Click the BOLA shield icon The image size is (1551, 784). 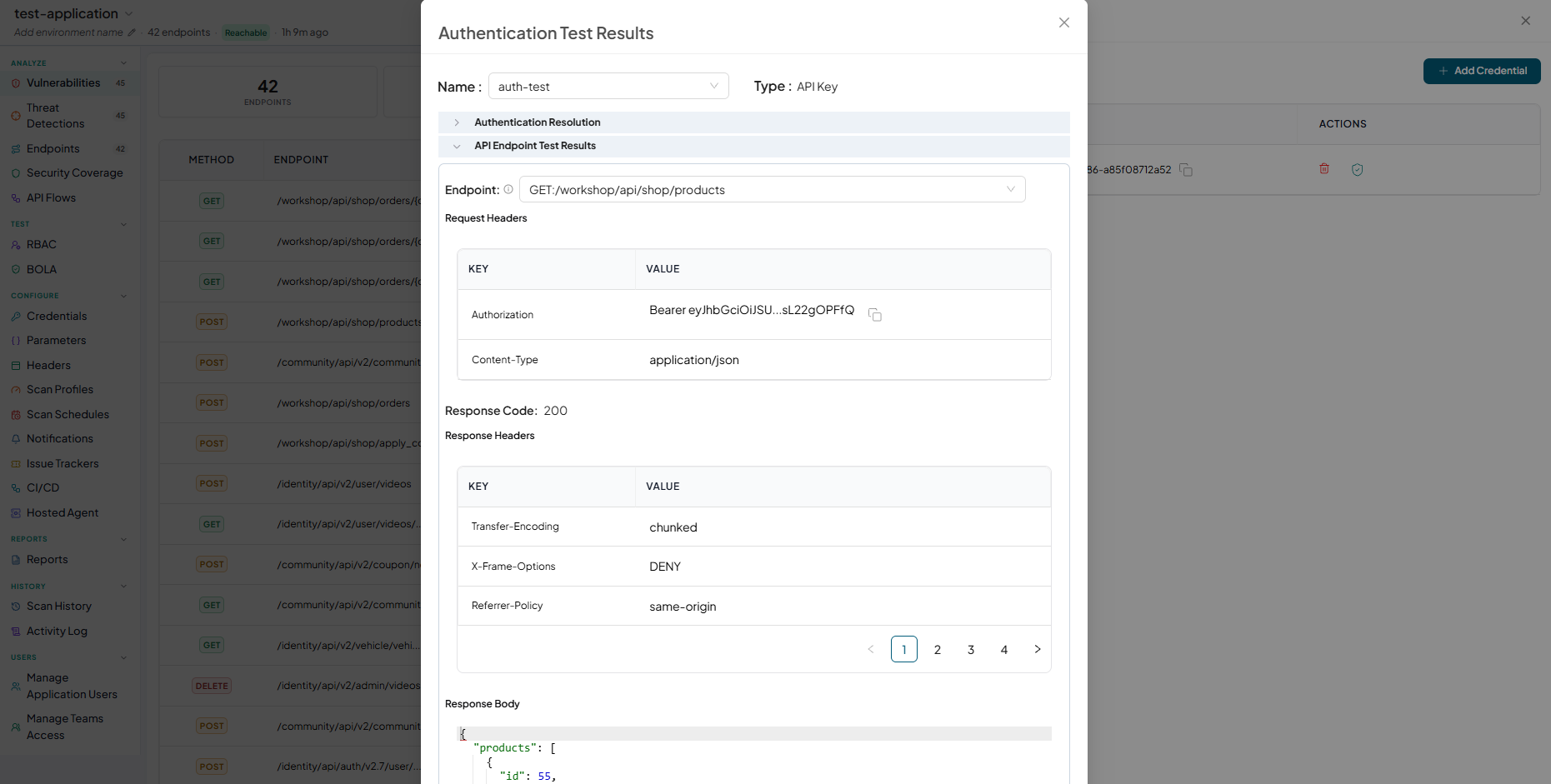tap(16, 269)
